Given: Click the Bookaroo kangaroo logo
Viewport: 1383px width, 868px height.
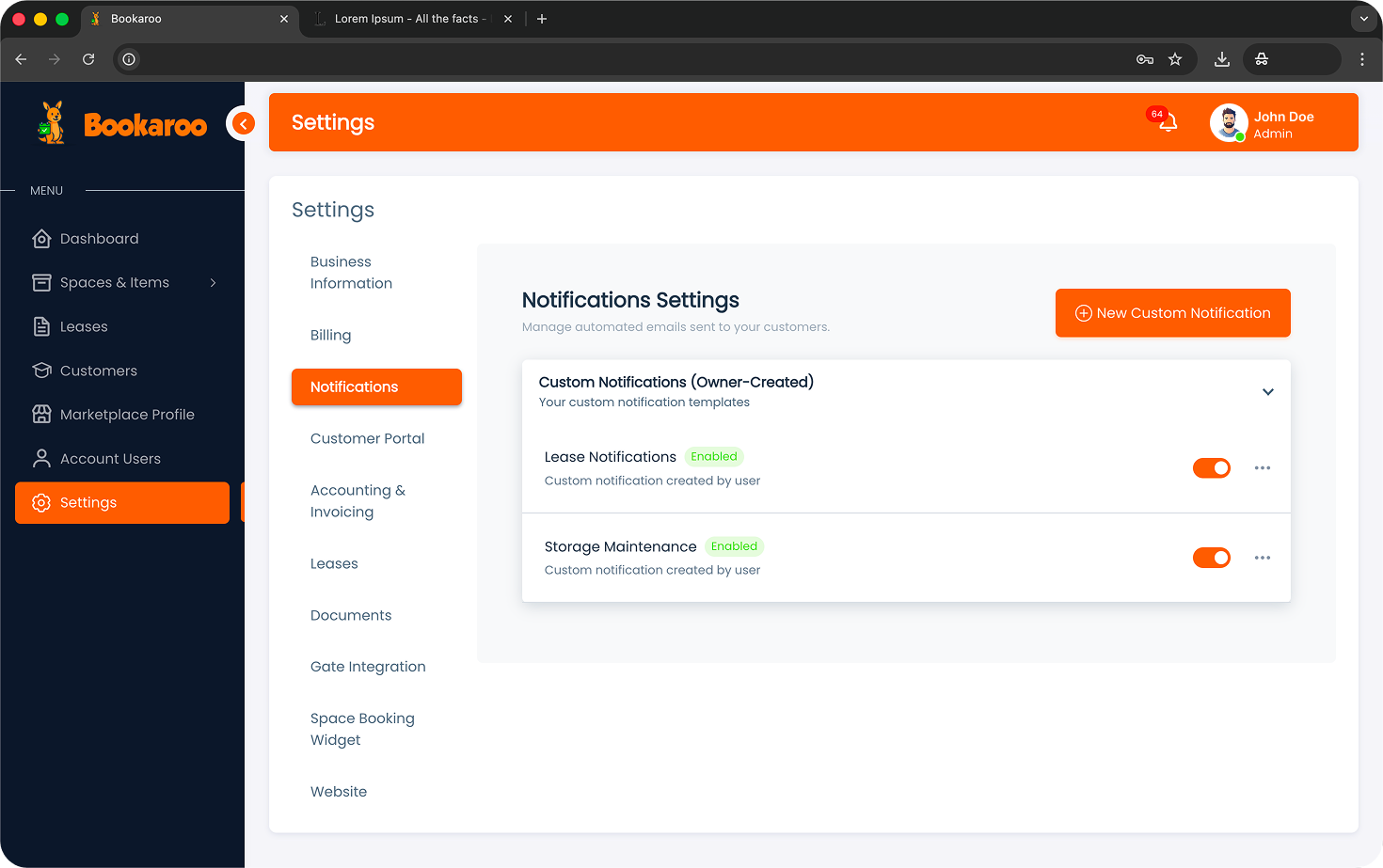Looking at the screenshot, I should pos(52,123).
